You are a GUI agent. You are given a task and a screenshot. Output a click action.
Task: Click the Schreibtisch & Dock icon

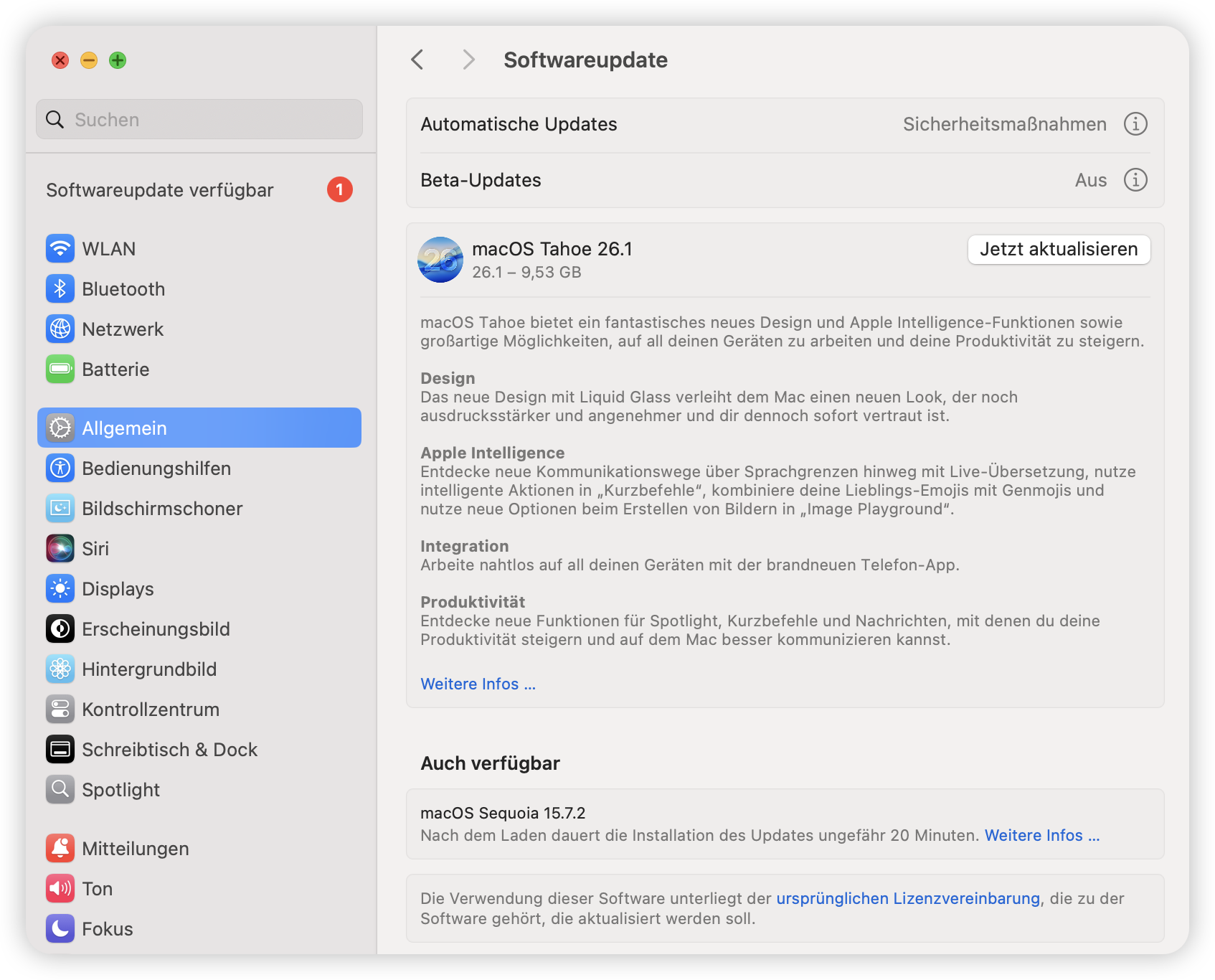(60, 750)
